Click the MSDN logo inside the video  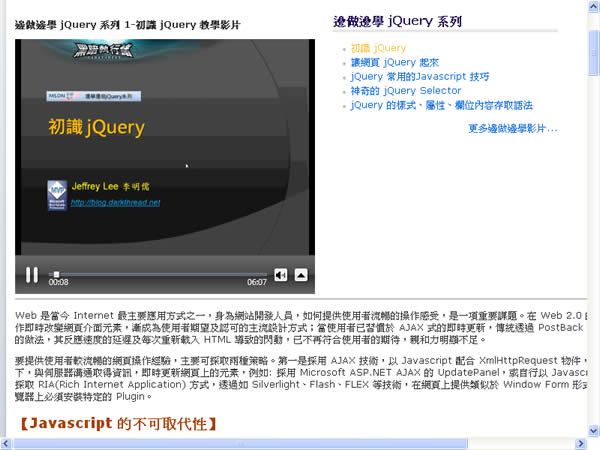pyautogui.click(x=59, y=96)
